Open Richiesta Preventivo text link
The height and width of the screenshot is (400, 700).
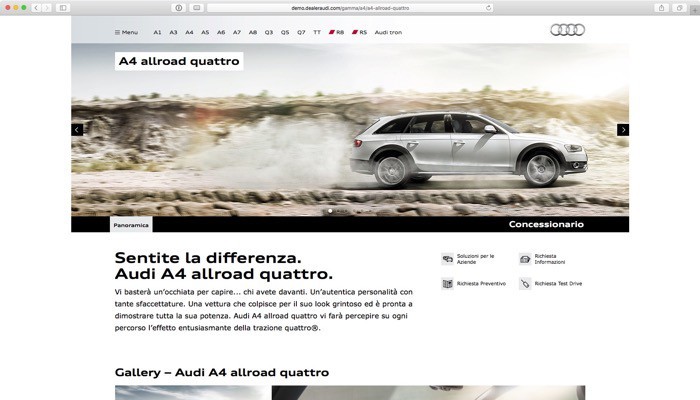481,283
